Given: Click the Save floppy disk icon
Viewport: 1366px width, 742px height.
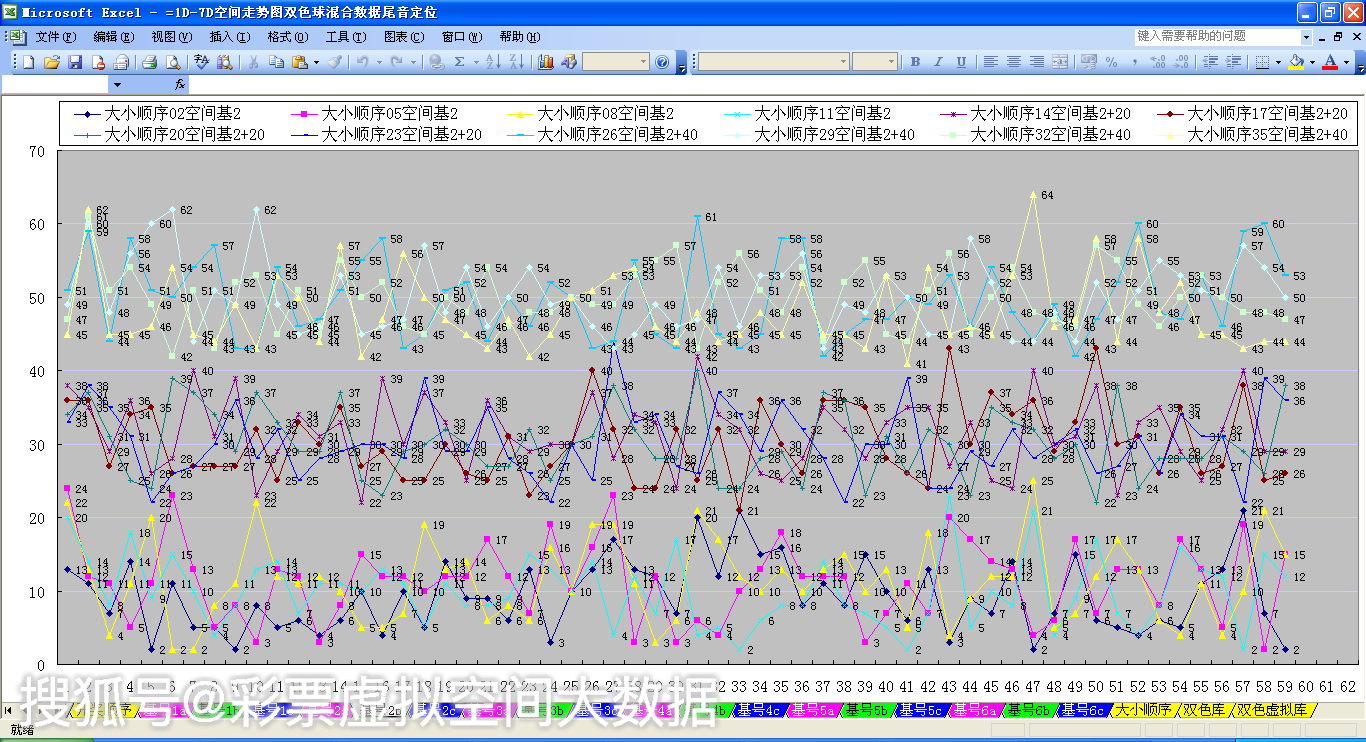Looking at the screenshot, I should pos(75,62).
